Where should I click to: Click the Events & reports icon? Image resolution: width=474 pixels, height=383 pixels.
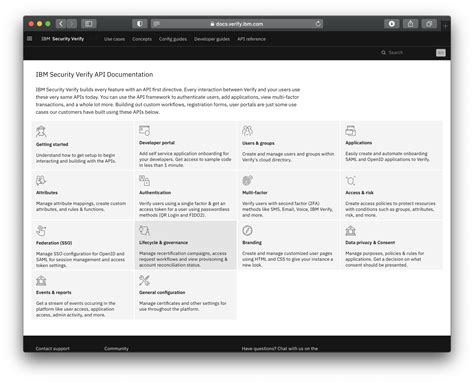point(41,280)
